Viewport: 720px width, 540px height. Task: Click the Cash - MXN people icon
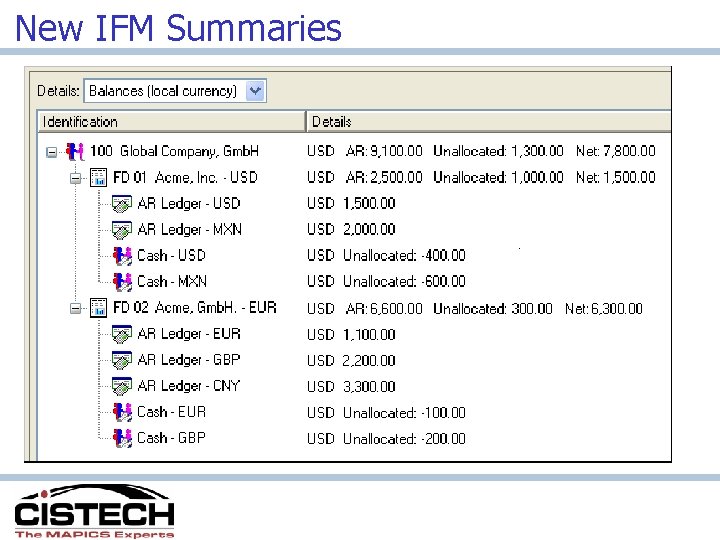click(122, 282)
